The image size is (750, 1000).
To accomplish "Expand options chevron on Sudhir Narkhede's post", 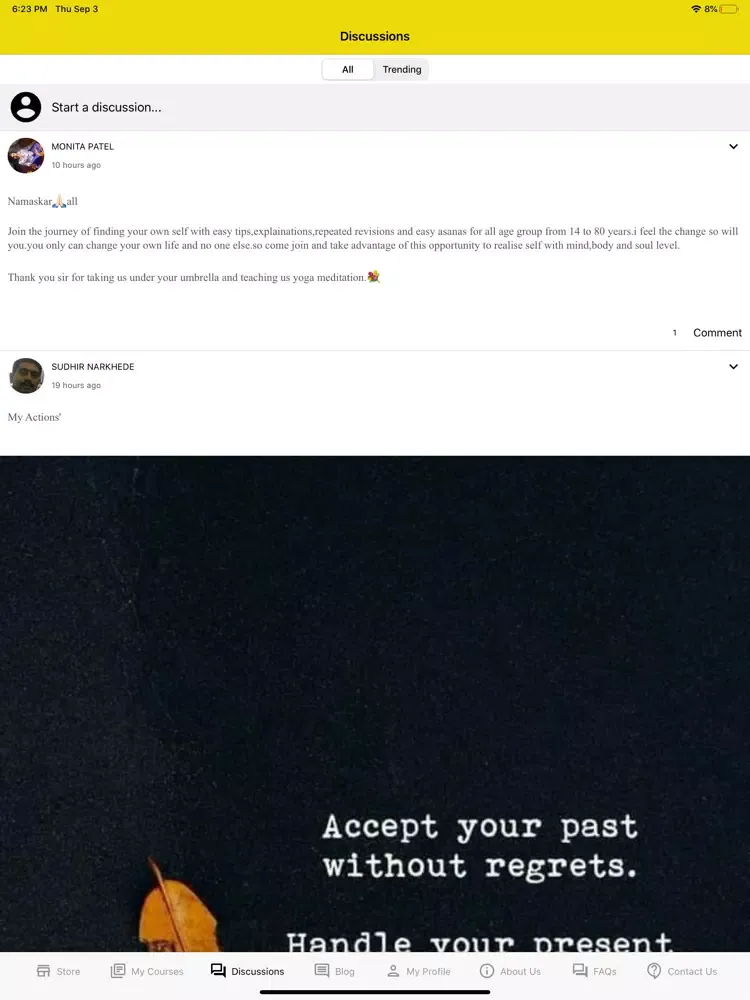I will [x=733, y=367].
